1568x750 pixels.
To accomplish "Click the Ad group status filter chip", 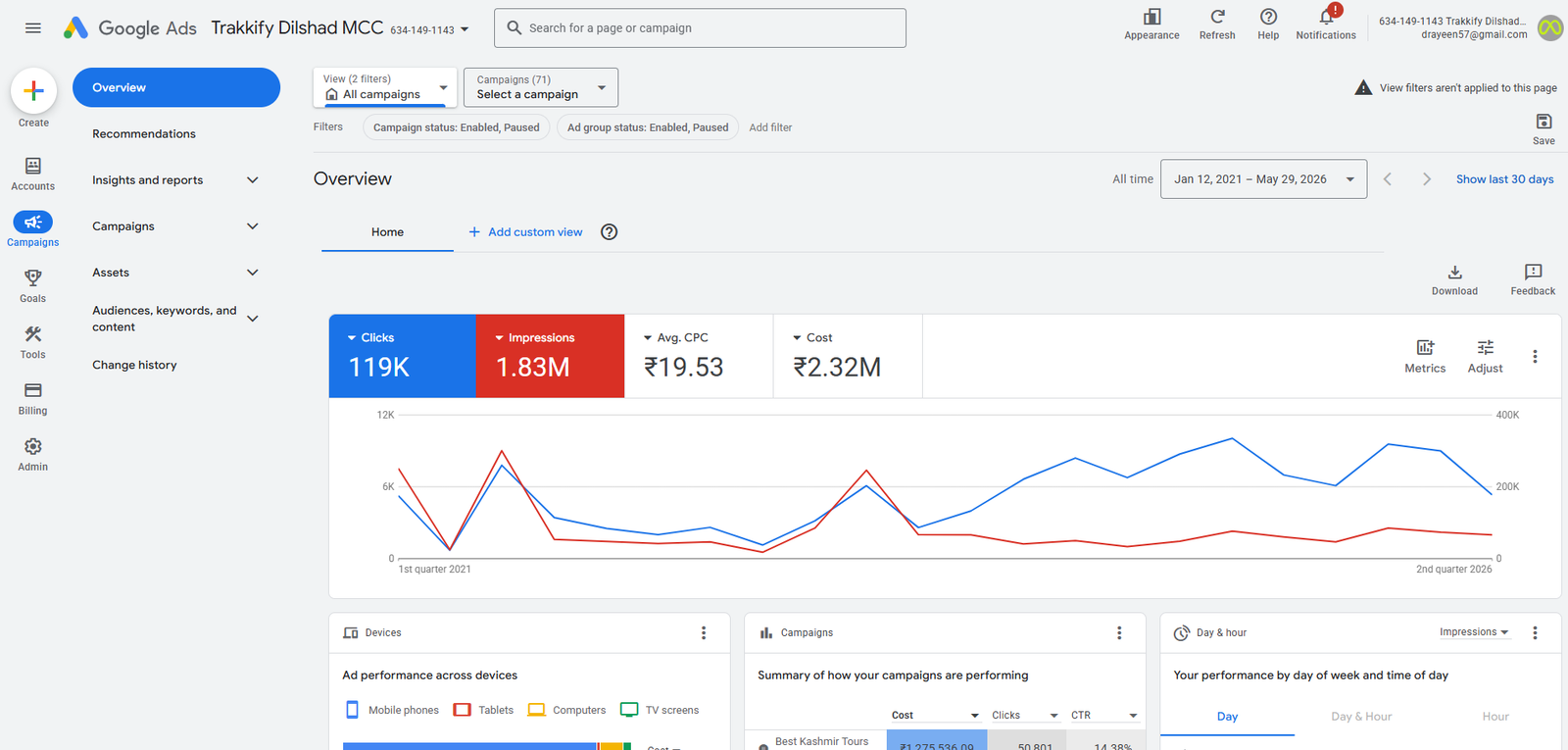I will [x=648, y=127].
